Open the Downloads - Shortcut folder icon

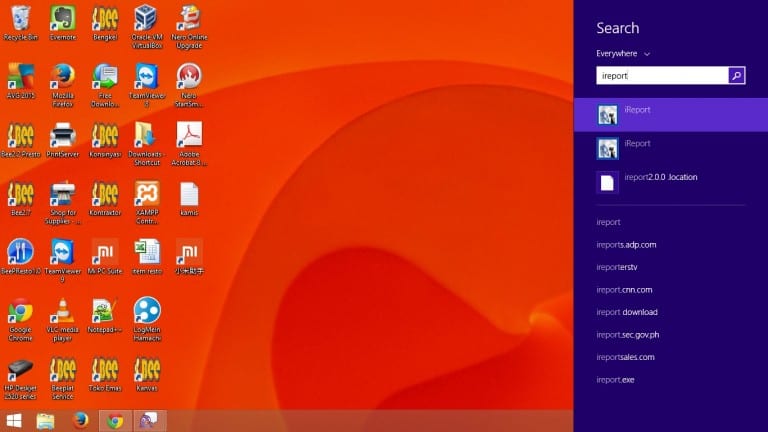[147, 144]
